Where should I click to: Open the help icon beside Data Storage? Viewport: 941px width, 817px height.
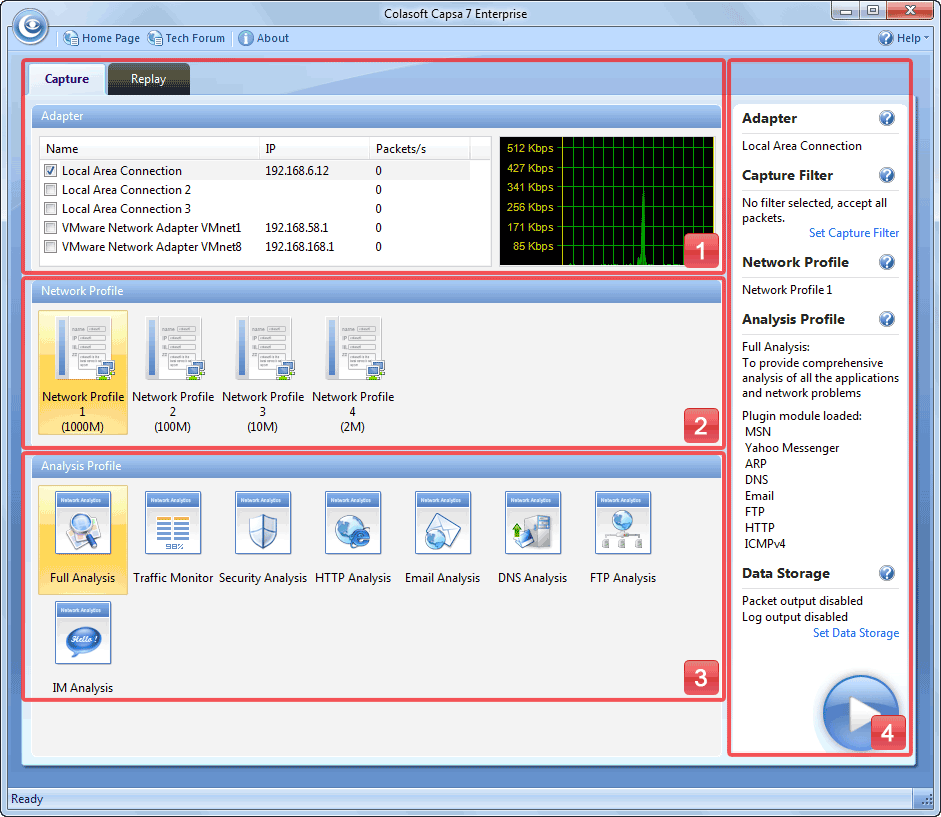(886, 573)
